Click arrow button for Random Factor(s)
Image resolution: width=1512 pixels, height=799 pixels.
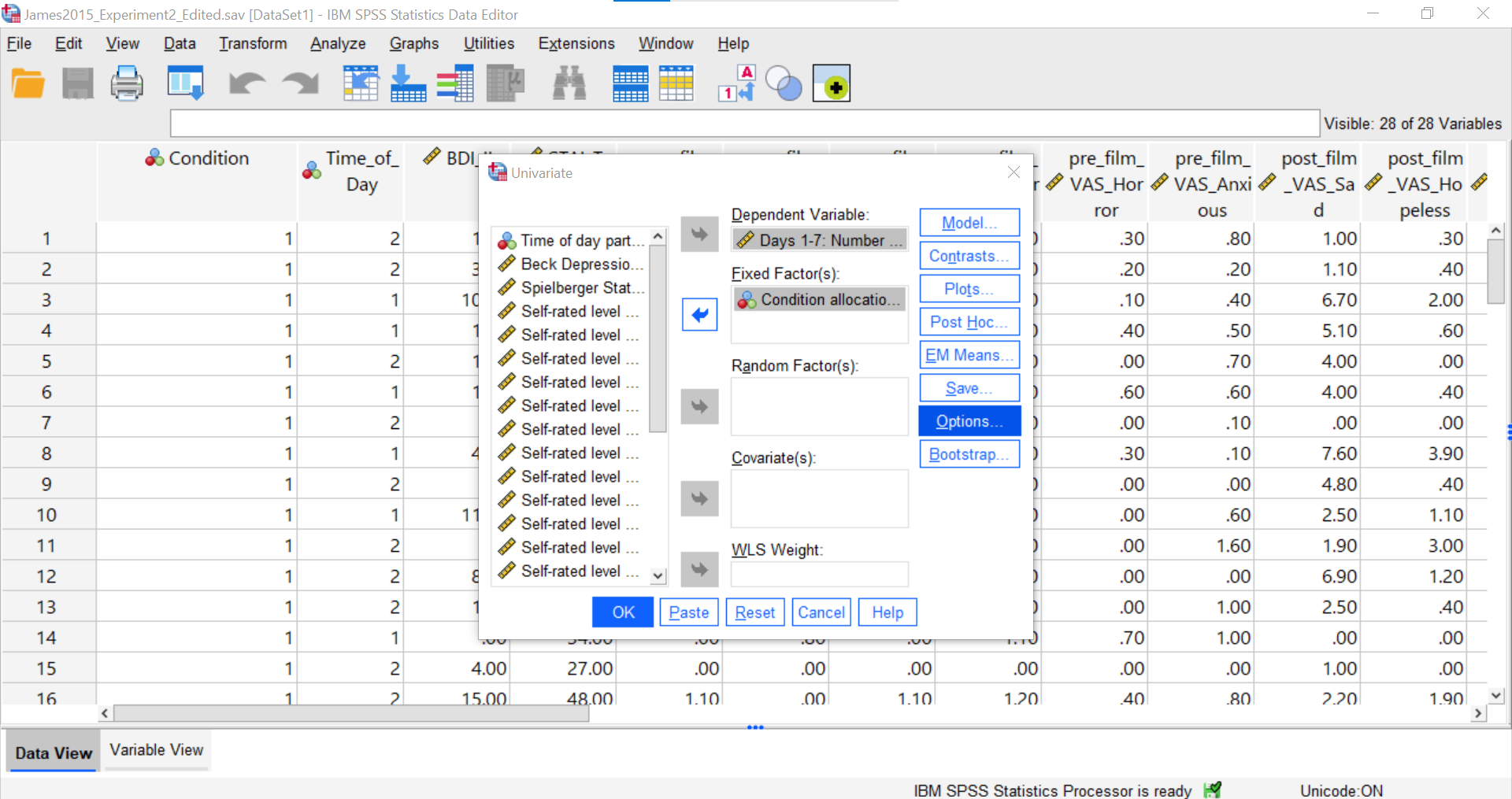click(699, 406)
